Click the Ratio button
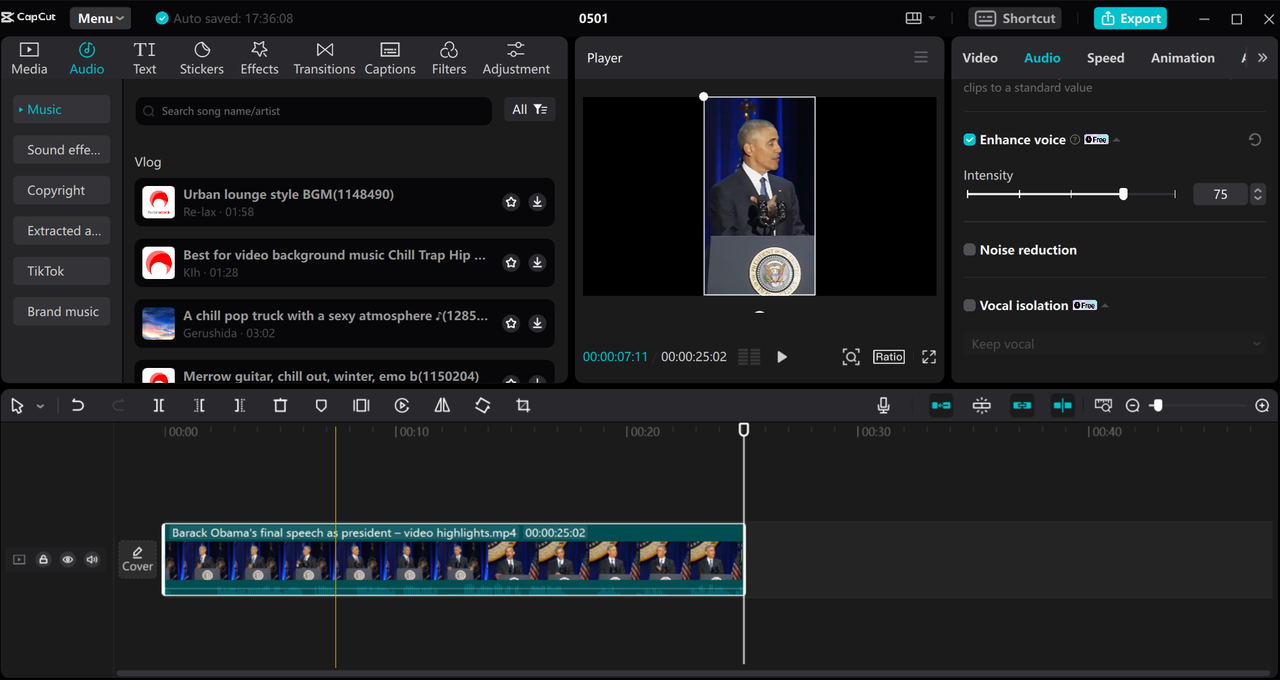Screen dimensions: 1280x680 889,357
